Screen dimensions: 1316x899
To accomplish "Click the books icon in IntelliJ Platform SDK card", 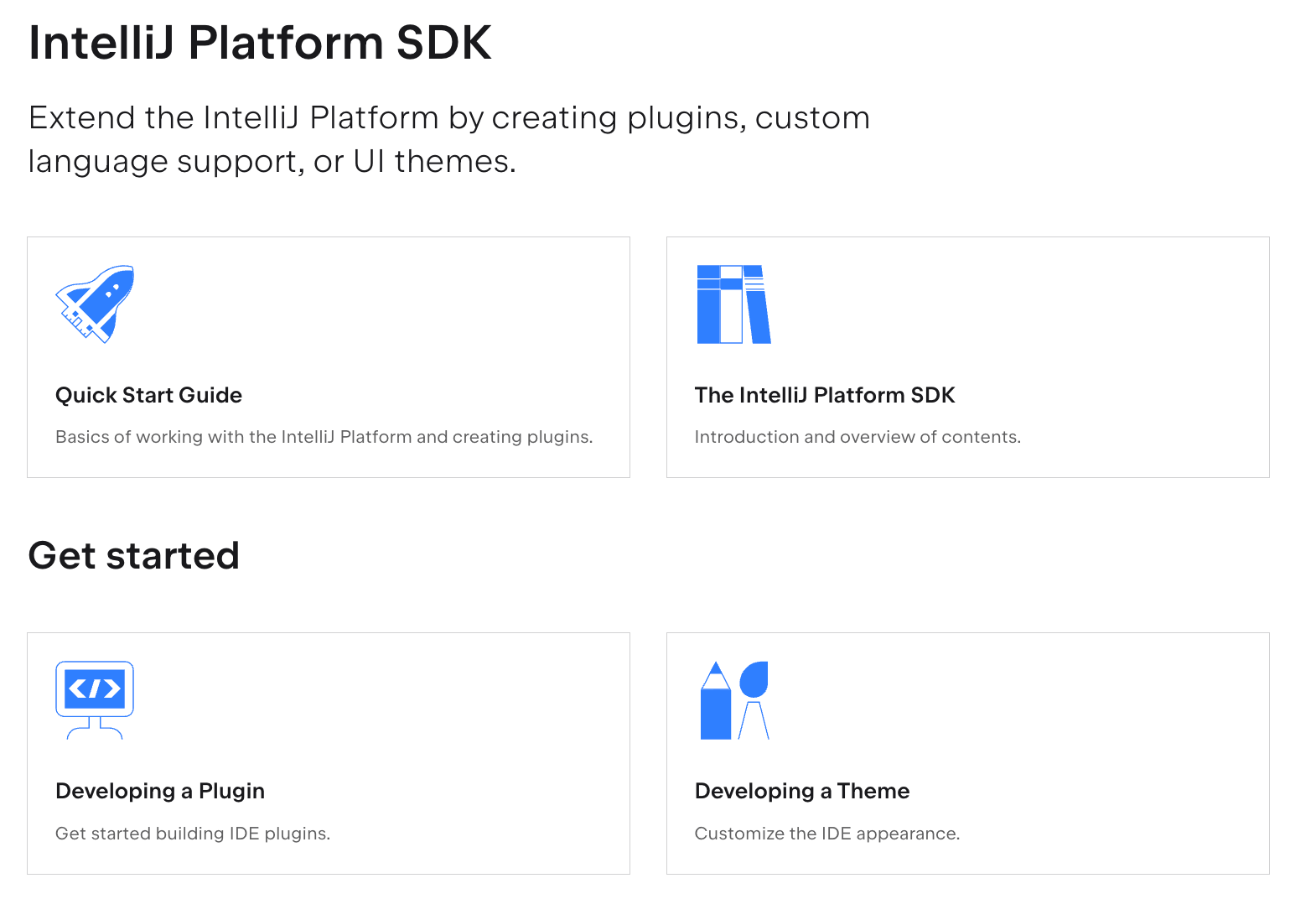I will [734, 304].
